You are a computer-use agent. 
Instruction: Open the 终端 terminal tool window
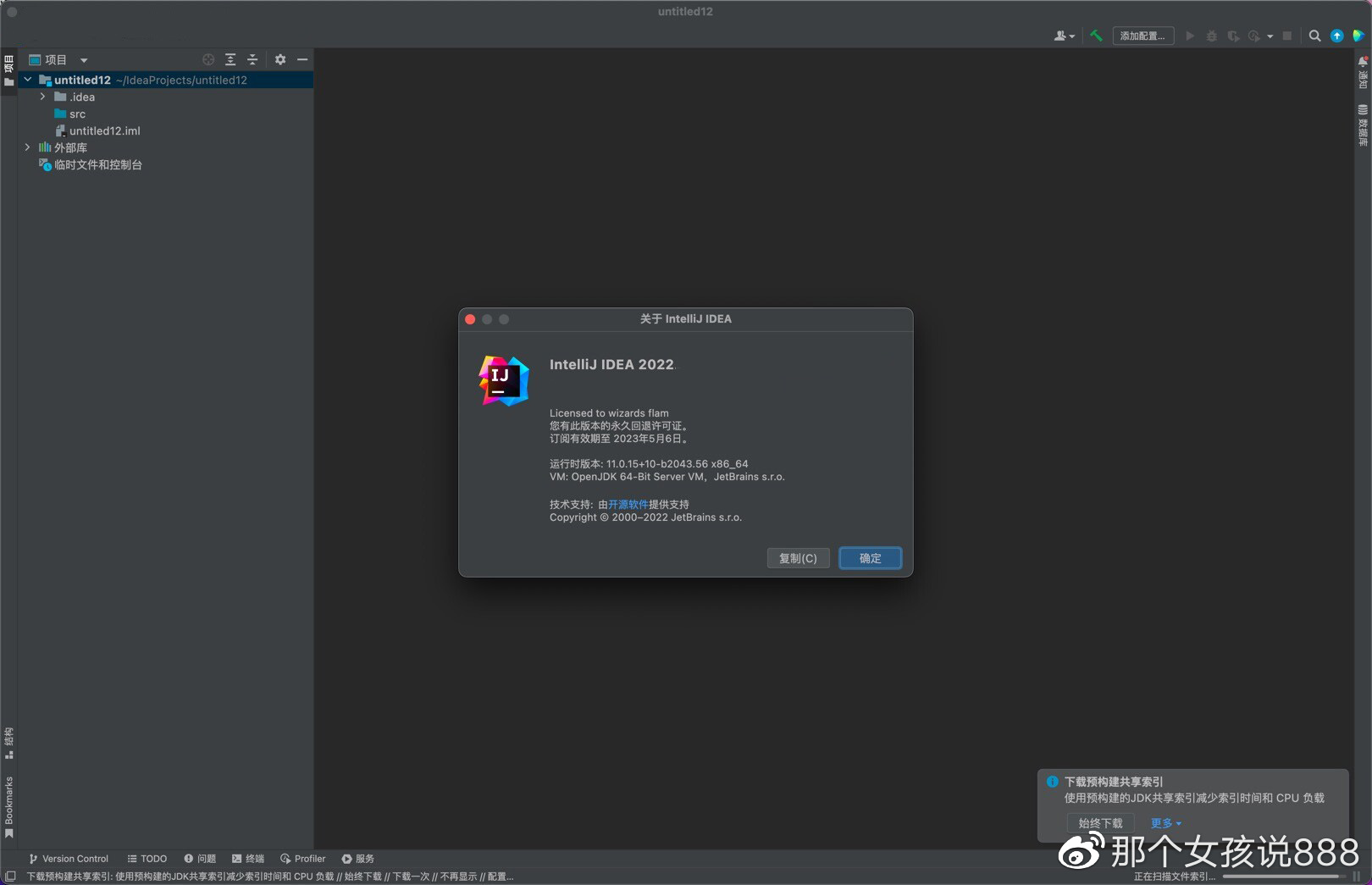pyautogui.click(x=249, y=859)
